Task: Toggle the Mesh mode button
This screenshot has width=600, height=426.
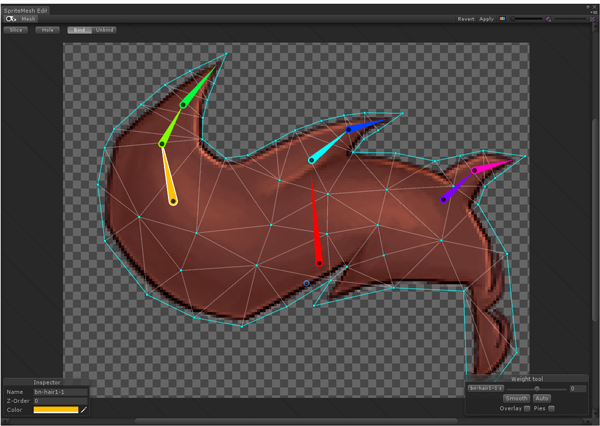Action: (x=28, y=19)
